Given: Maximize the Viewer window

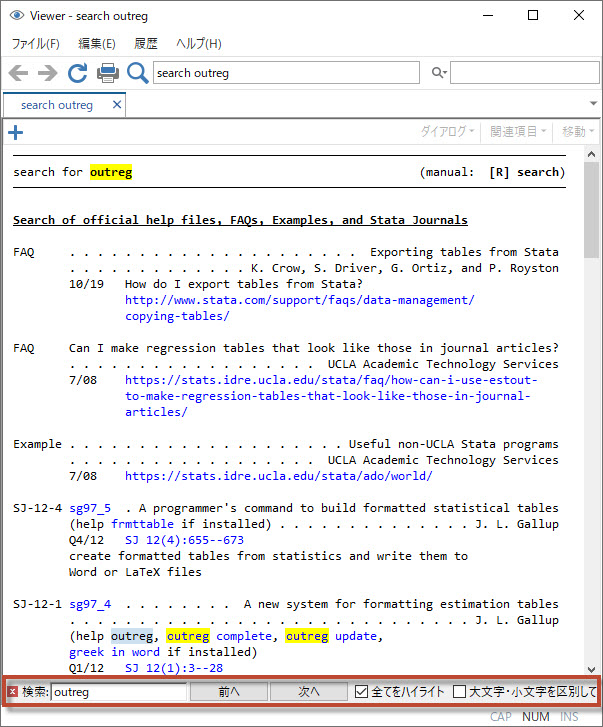Looking at the screenshot, I should pos(533,15).
